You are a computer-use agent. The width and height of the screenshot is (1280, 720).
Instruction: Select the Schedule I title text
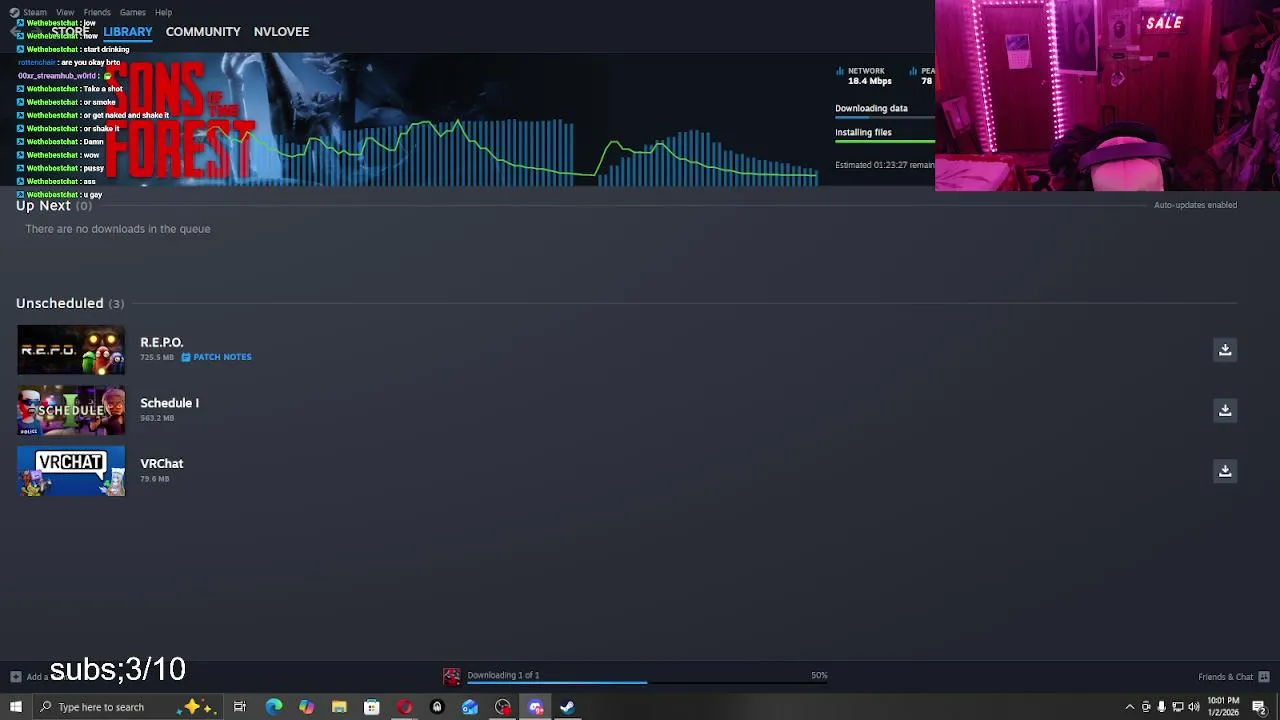point(169,403)
